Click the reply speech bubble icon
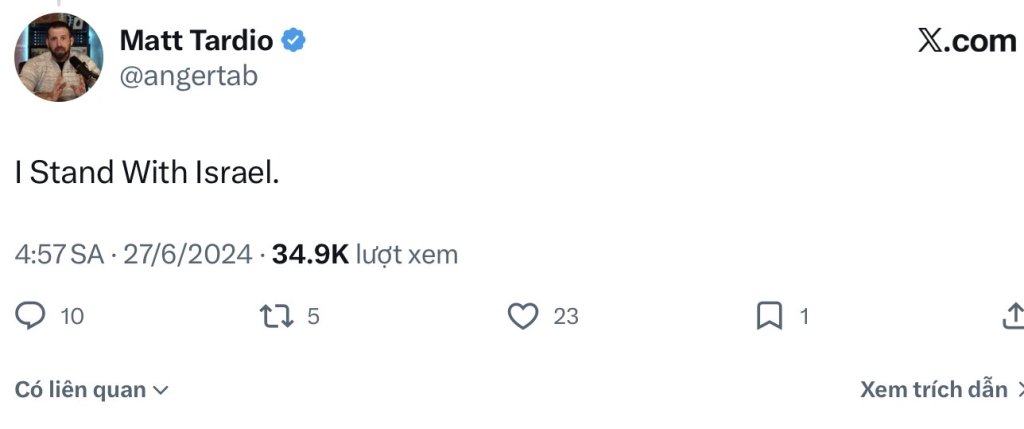 coord(31,317)
